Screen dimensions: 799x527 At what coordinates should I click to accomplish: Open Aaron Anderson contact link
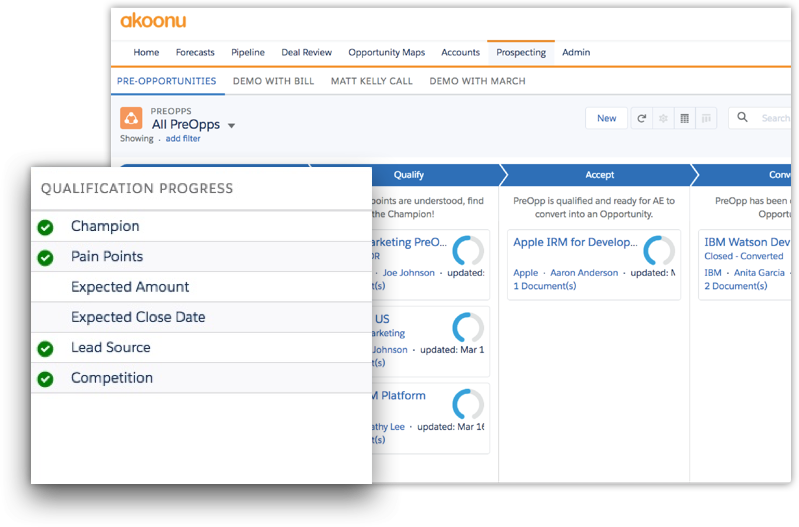tap(584, 273)
